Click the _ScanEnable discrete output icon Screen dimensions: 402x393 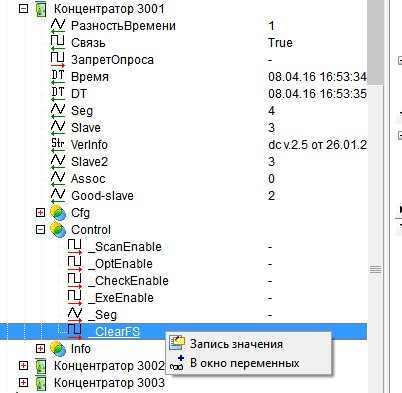pyautogui.click(x=75, y=247)
